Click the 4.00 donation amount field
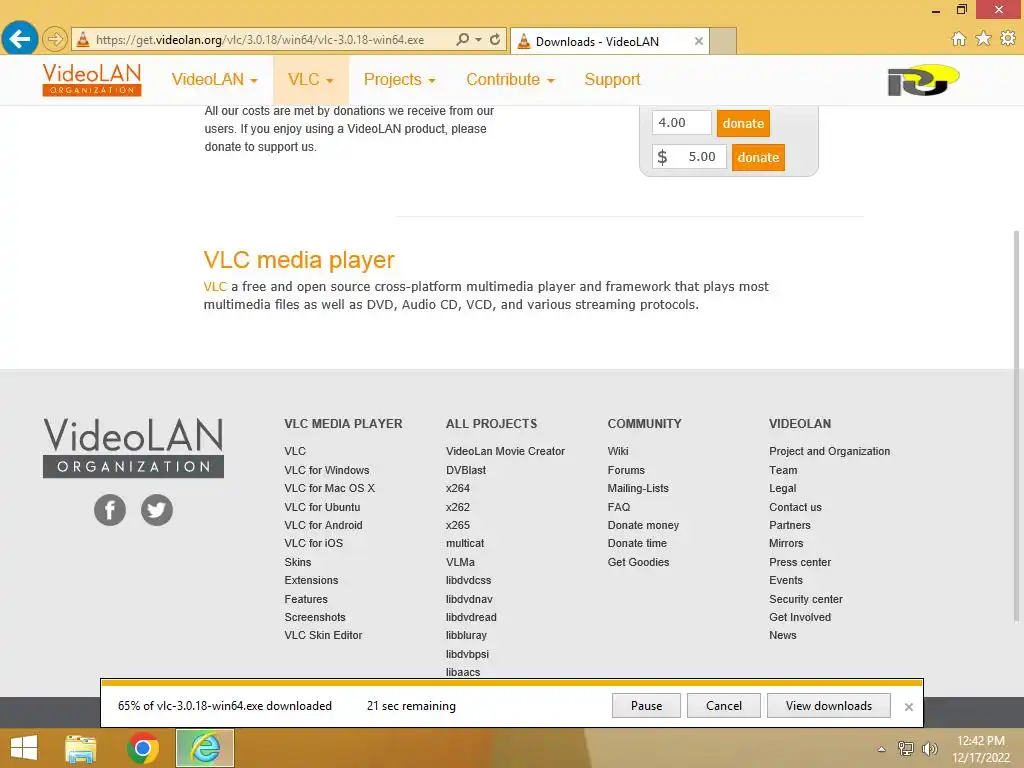Screen dimensions: 1024x768 (681, 123)
